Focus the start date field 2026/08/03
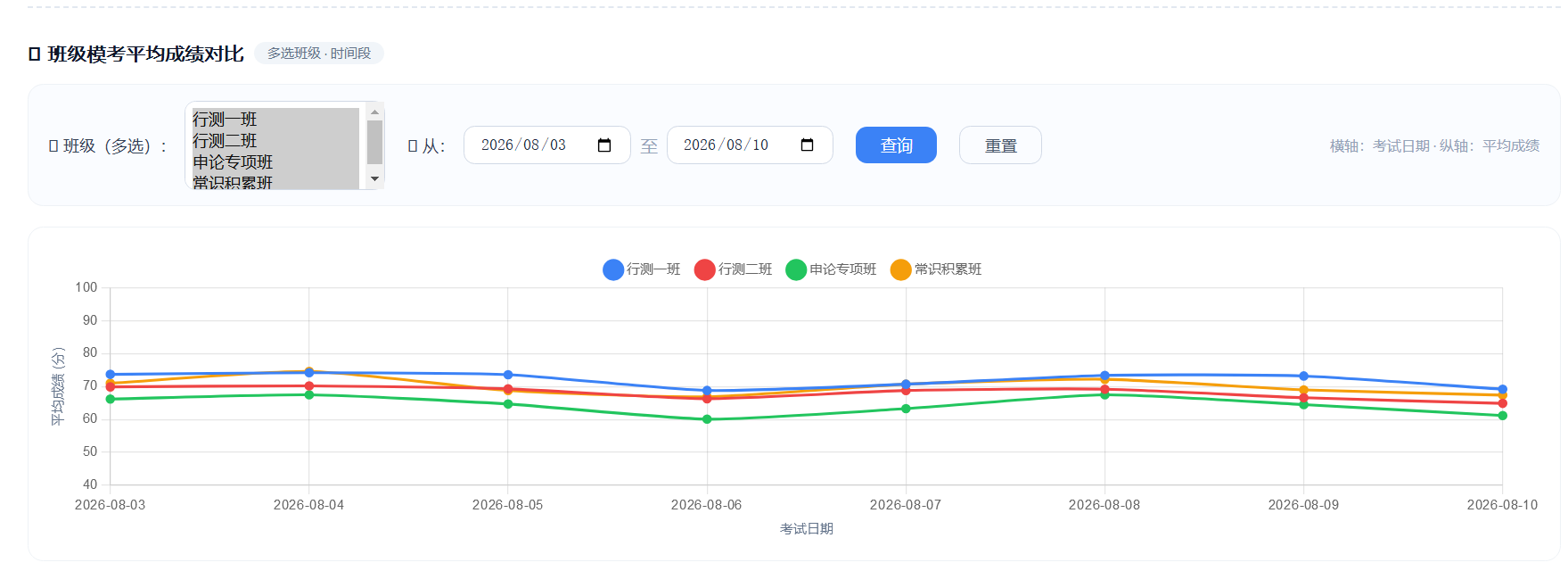The image size is (1568, 571). (x=547, y=145)
